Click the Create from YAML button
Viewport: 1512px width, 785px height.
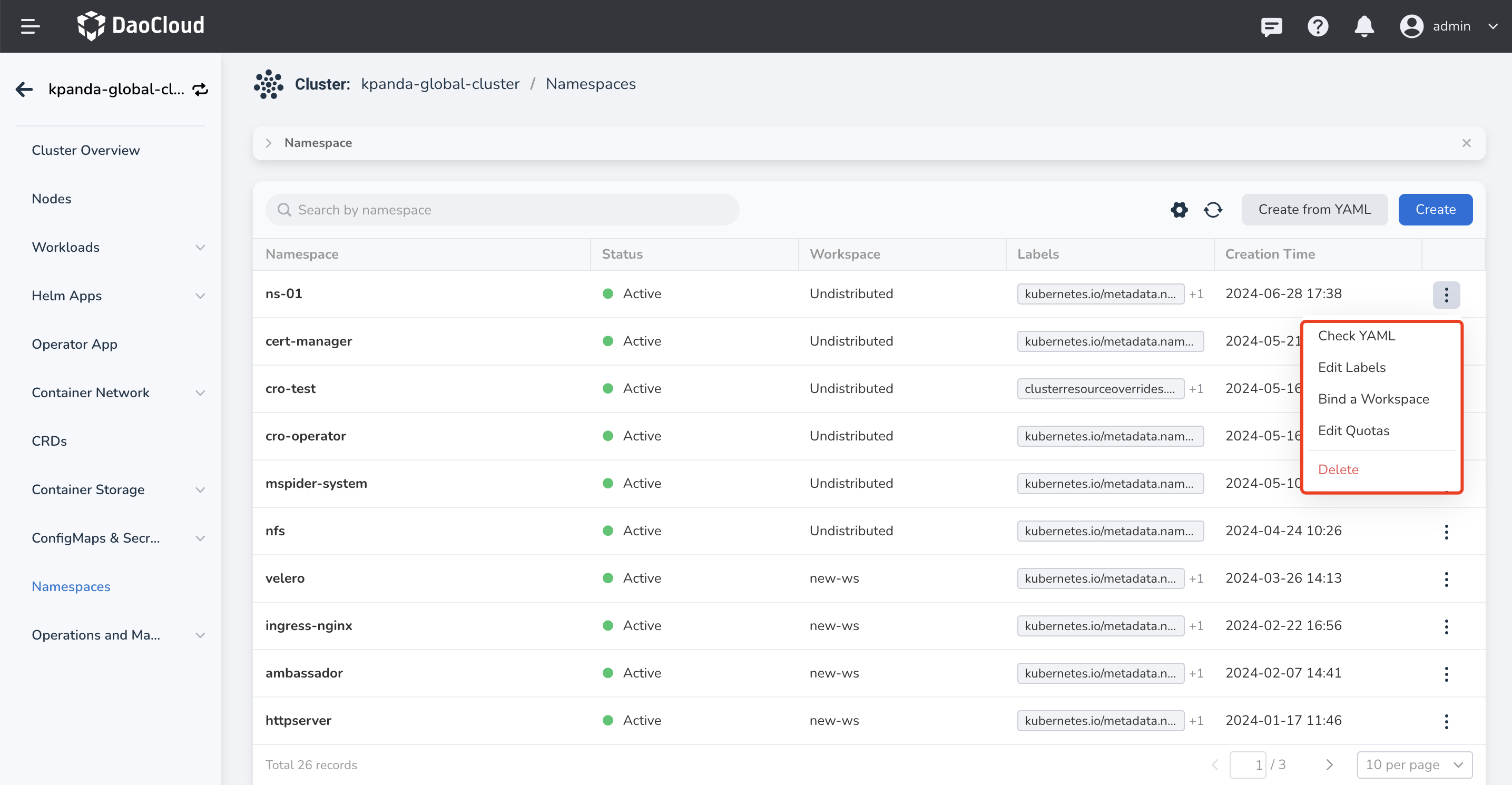[1313, 210]
